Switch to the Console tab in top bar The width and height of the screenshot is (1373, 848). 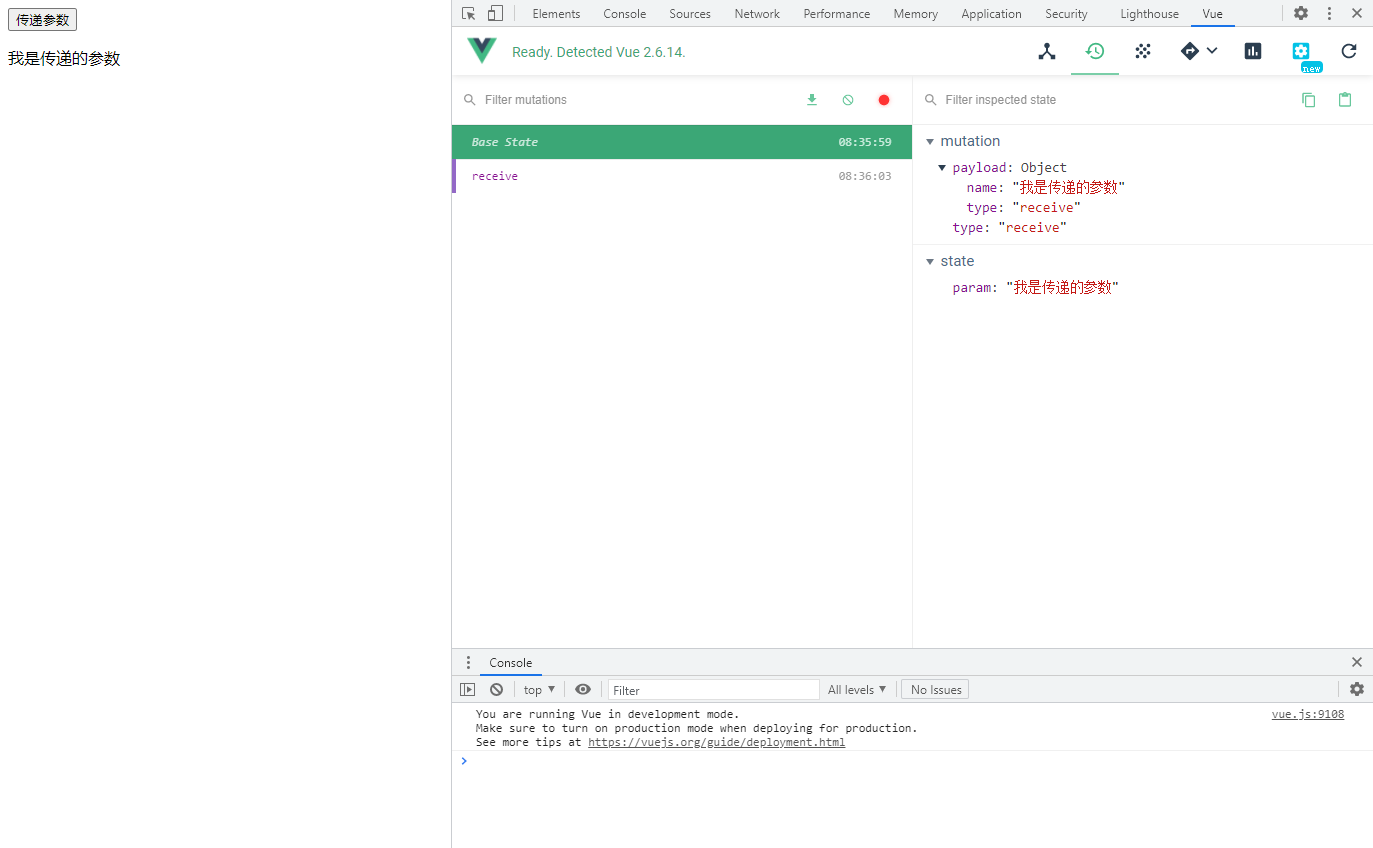pyautogui.click(x=625, y=14)
